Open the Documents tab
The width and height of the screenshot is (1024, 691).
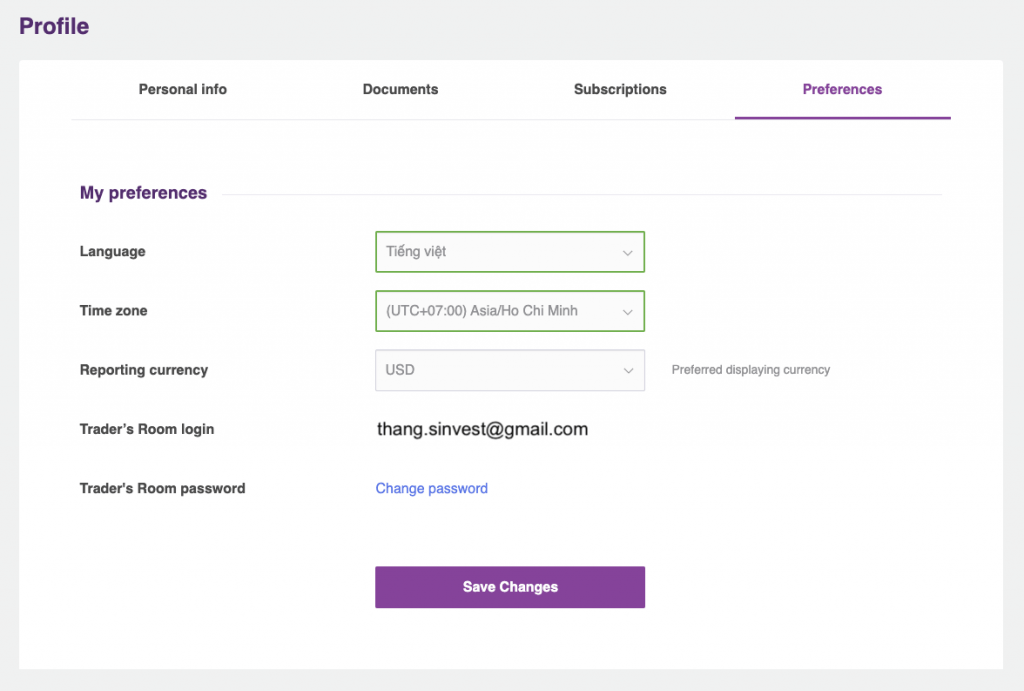pos(400,89)
